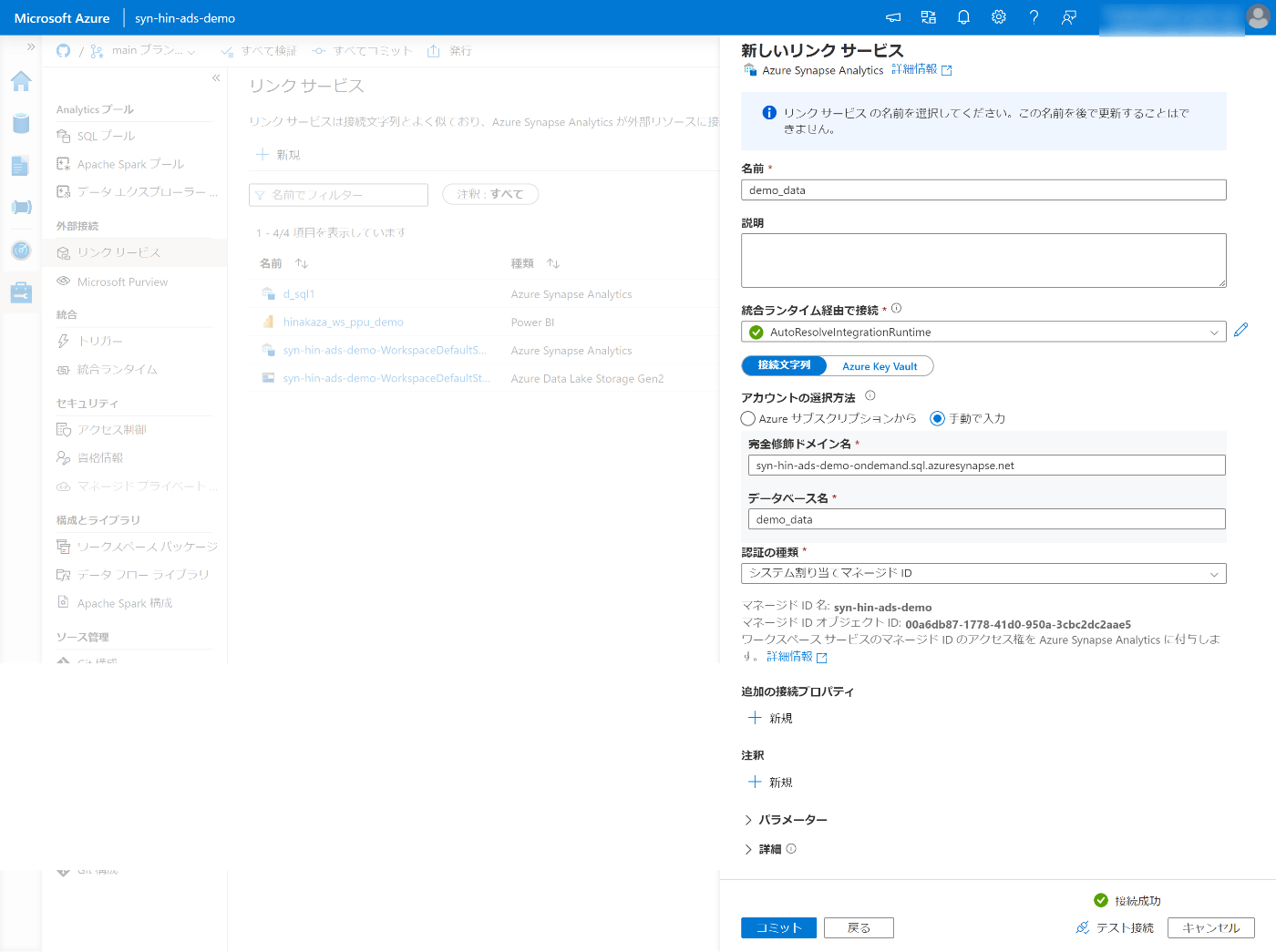Click すべてコミット toolbar item
Screen dimensions: 1276x952
[x=362, y=51]
